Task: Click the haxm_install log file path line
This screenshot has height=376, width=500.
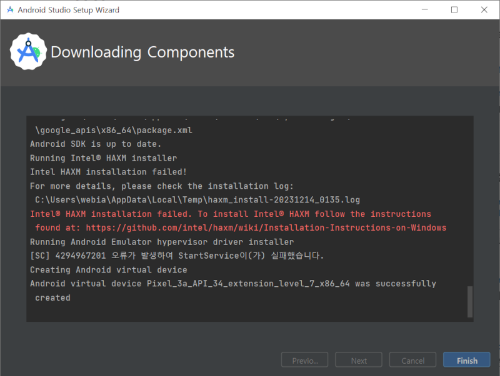Action: (x=197, y=200)
